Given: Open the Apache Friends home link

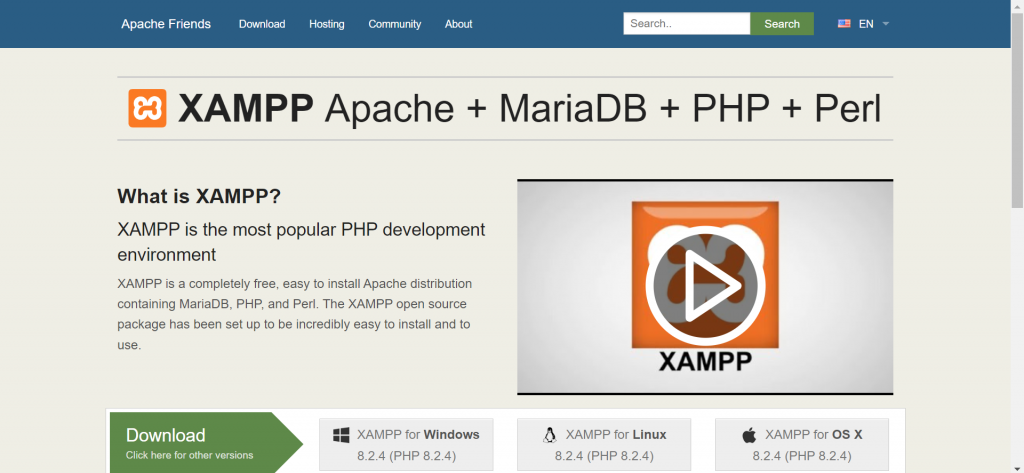Looking at the screenshot, I should pos(166,24).
